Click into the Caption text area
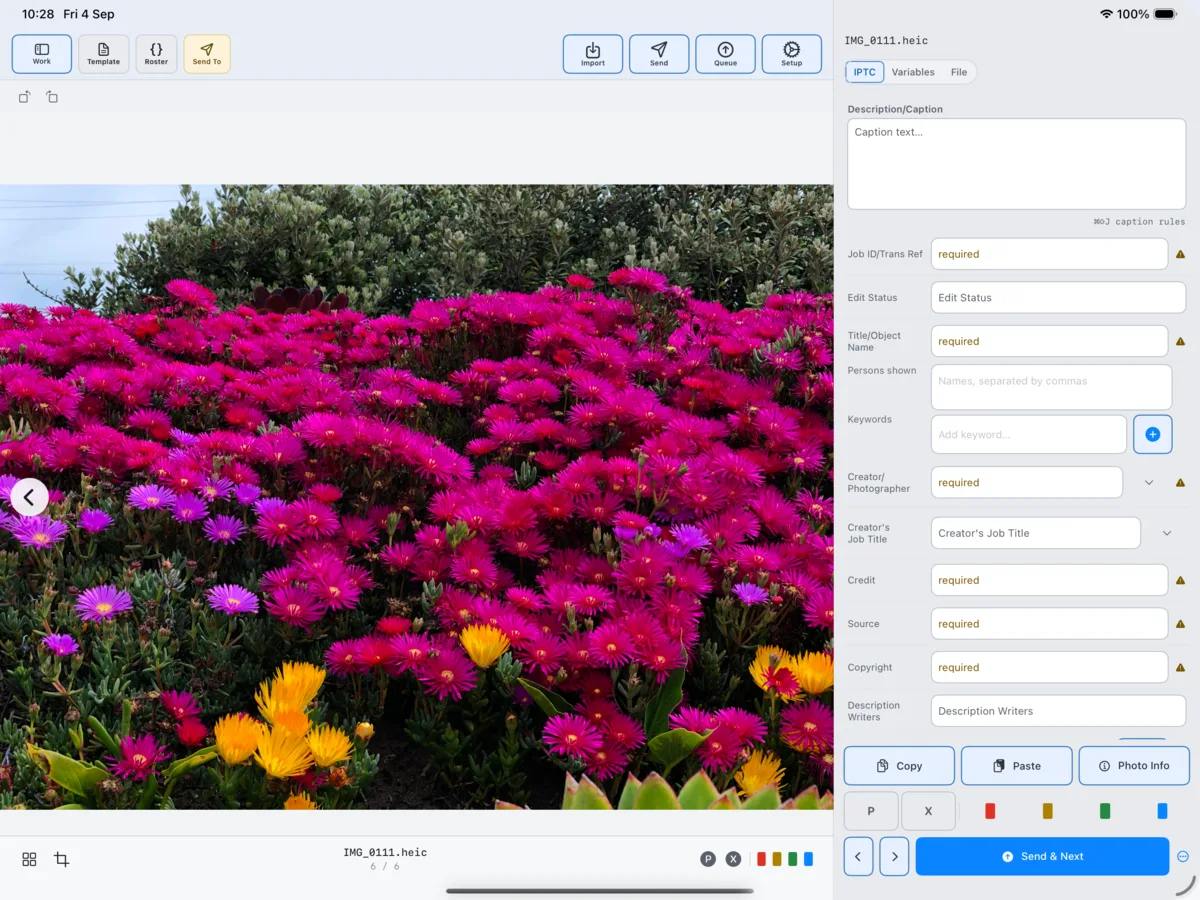Image resolution: width=1200 pixels, height=900 pixels. [x=1016, y=164]
